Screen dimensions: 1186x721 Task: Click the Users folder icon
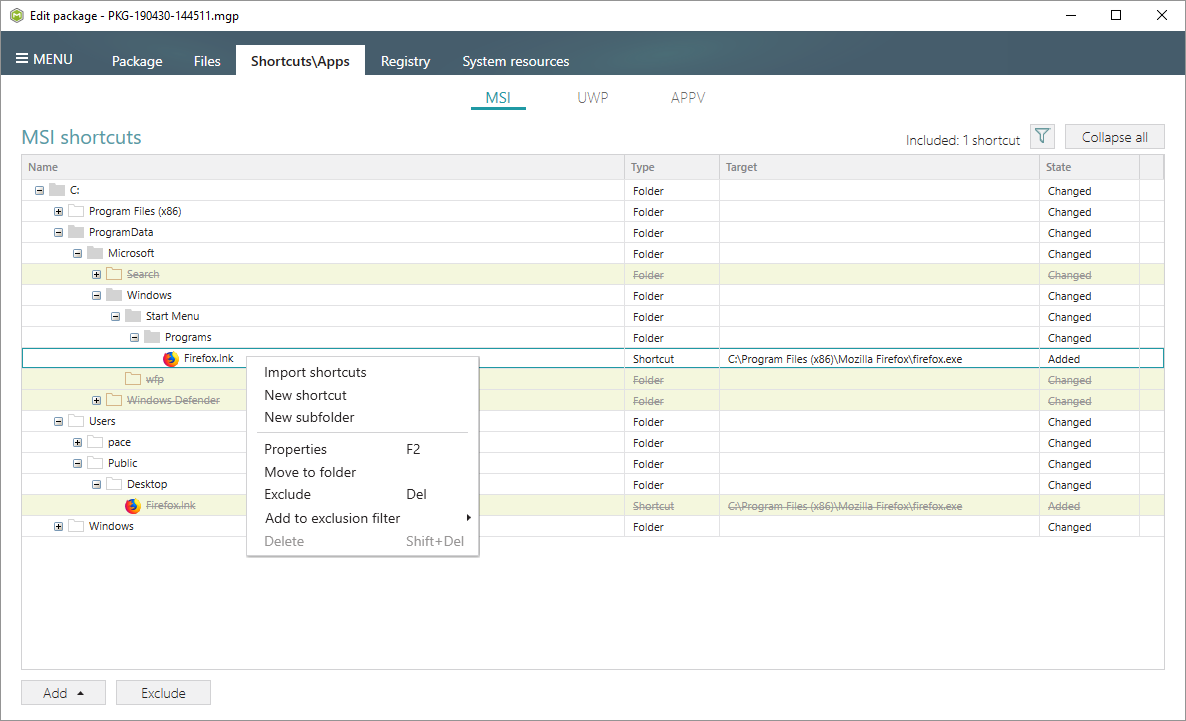tap(76, 421)
